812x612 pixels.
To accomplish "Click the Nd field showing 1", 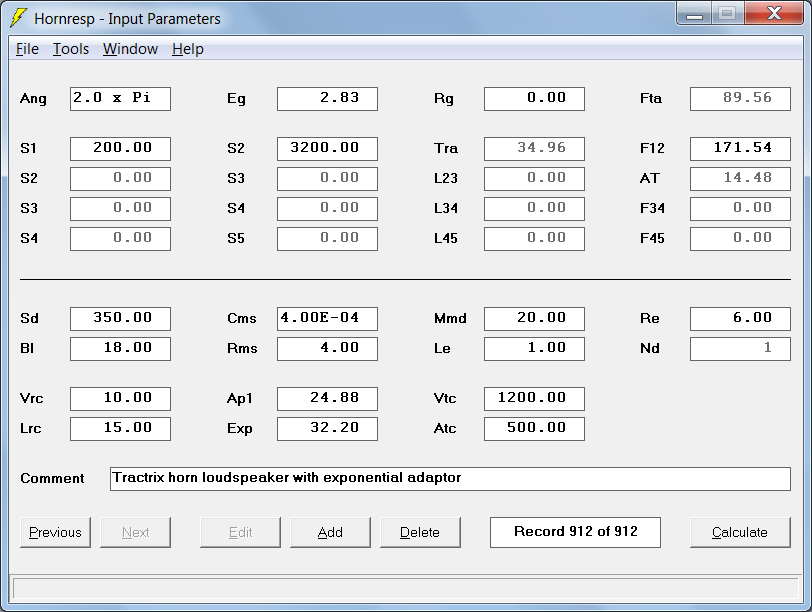I will coord(740,349).
